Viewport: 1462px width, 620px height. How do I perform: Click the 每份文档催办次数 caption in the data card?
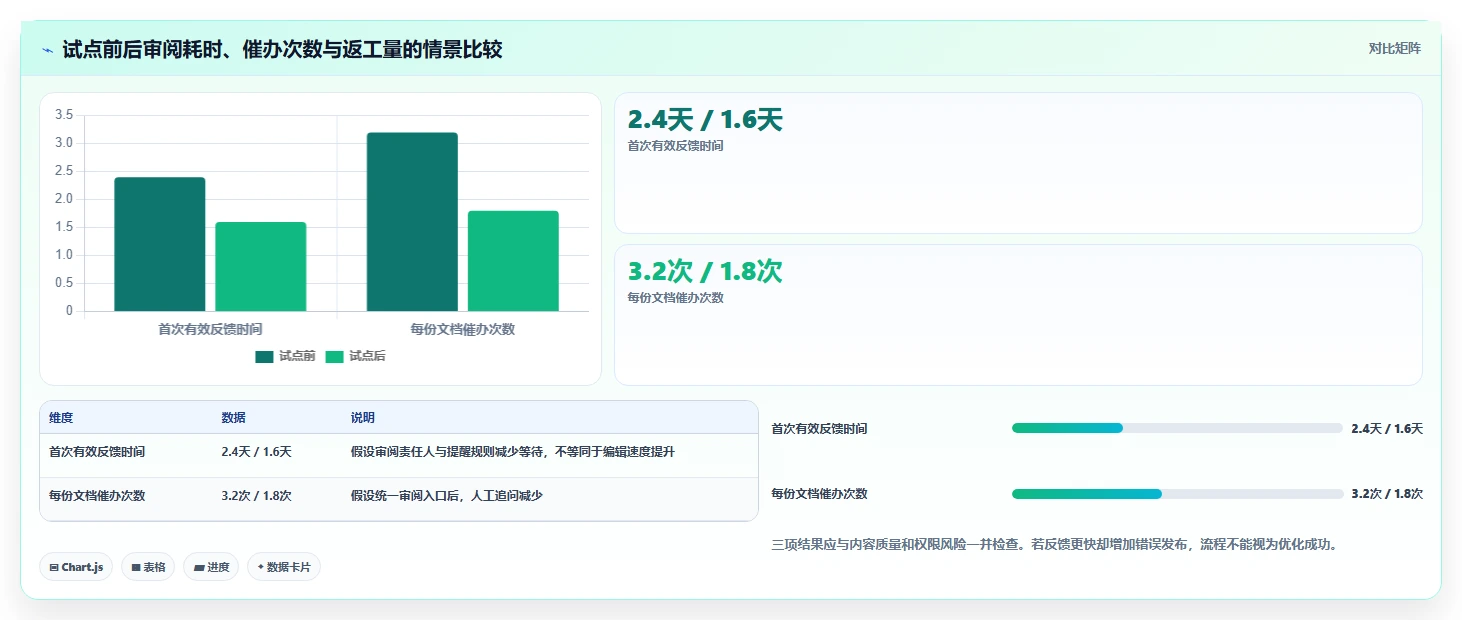click(675, 298)
